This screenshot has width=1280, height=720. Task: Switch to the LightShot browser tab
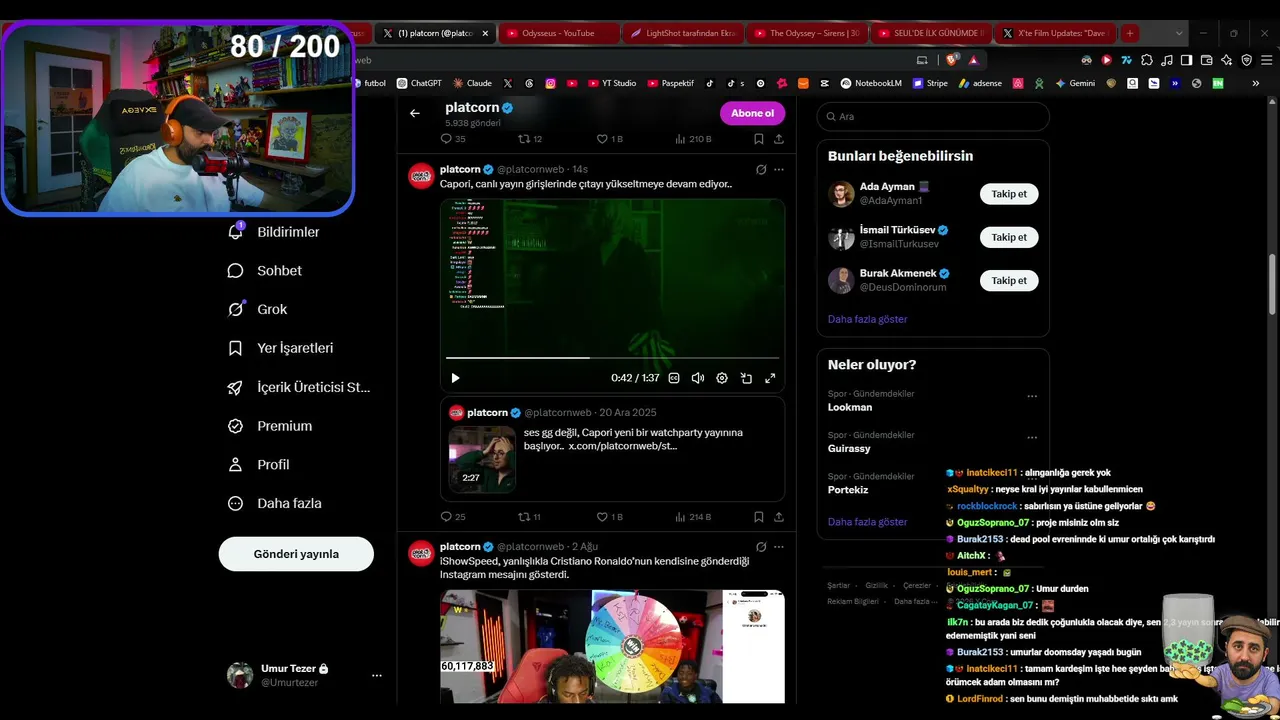pyautogui.click(x=682, y=33)
